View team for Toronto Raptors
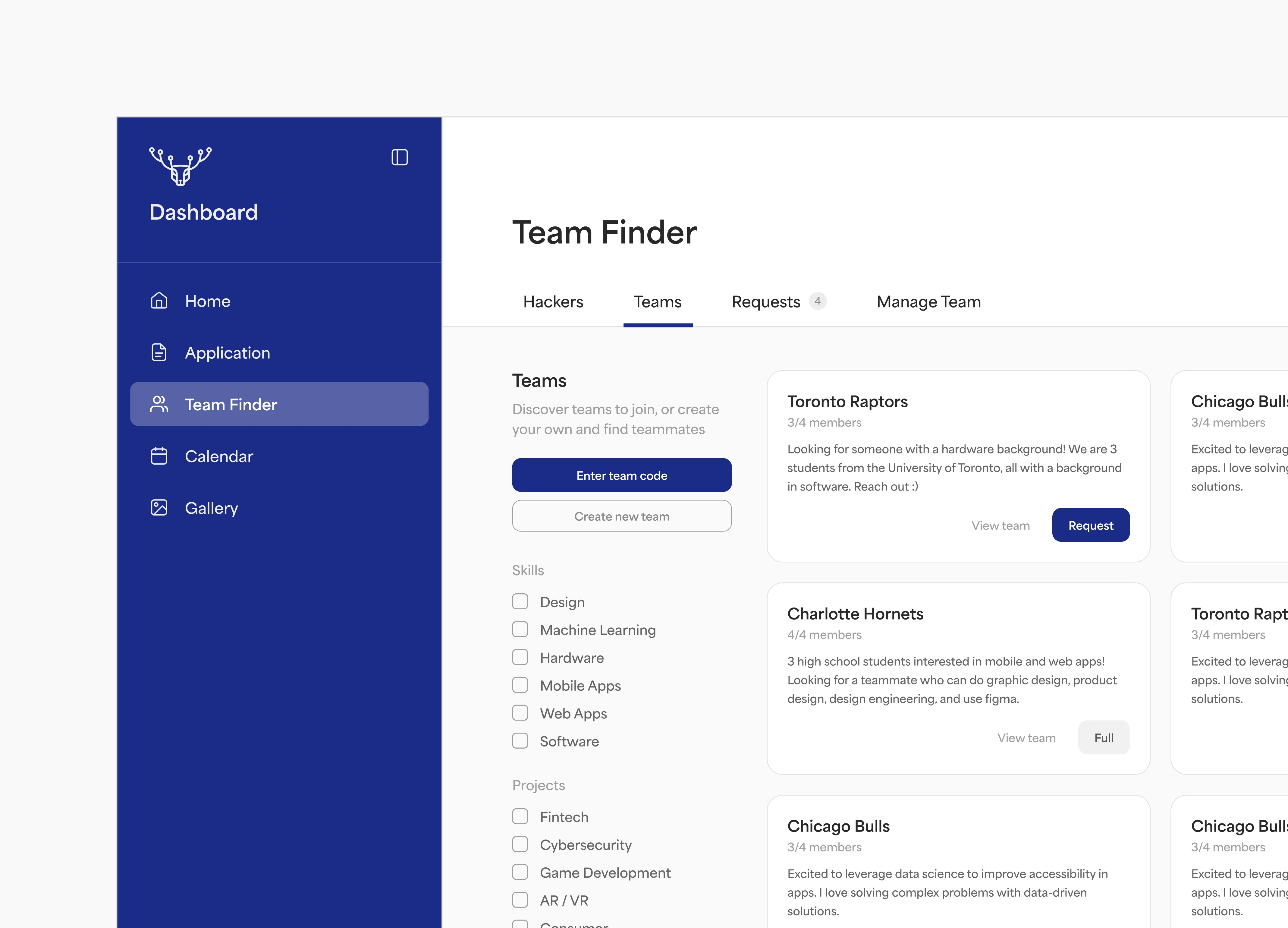Screen dimensions: 1288x928 (x=1001, y=526)
